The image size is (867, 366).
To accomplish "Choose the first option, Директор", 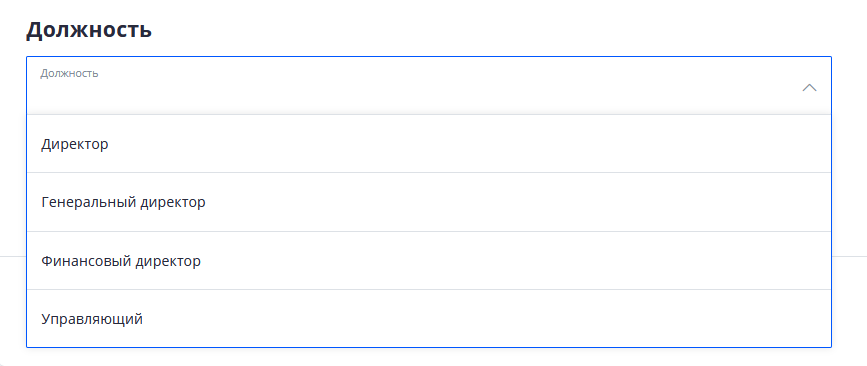I will coord(429,144).
